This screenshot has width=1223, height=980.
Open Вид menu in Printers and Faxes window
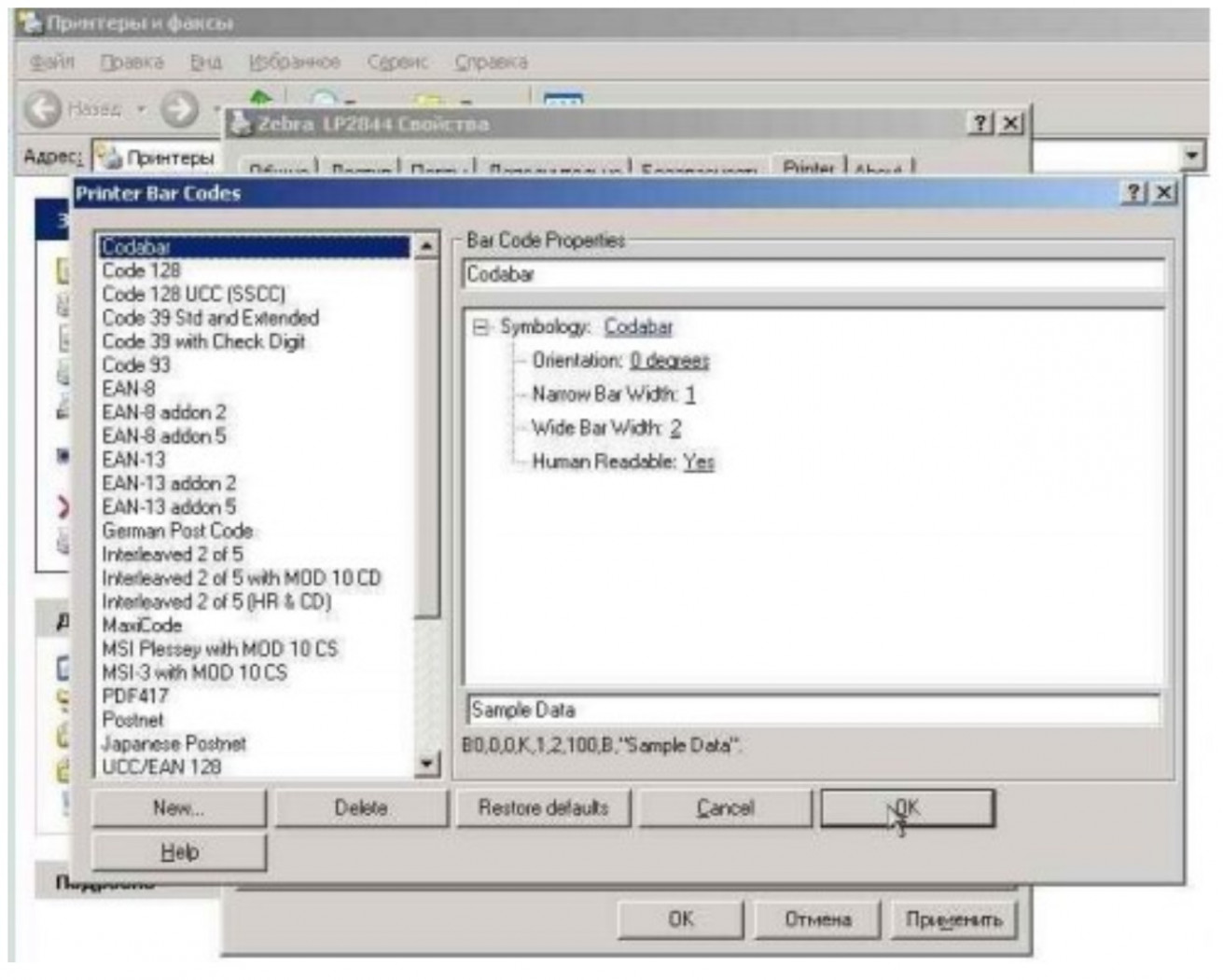coord(206,62)
